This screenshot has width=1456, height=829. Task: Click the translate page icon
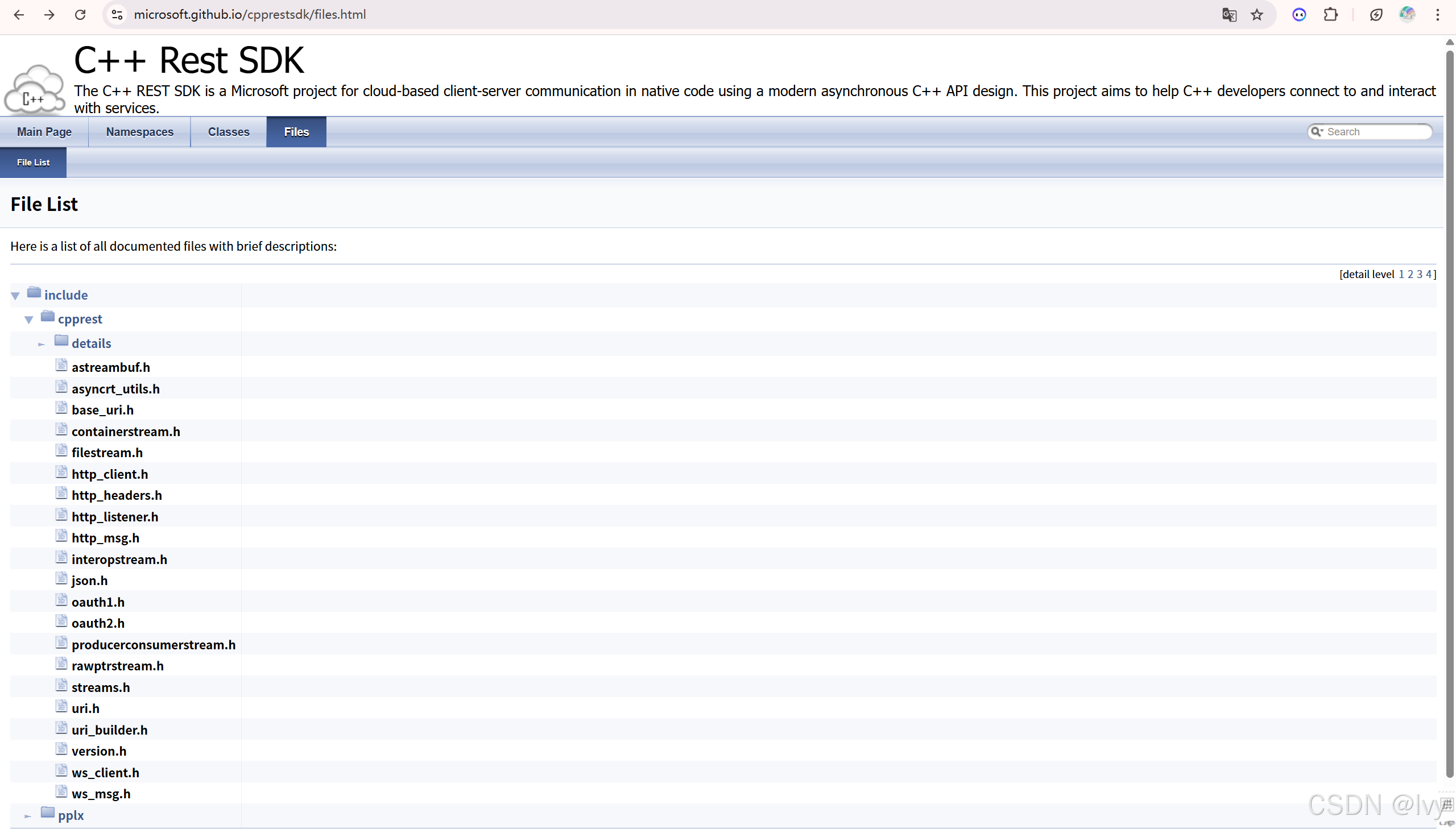pyautogui.click(x=1229, y=15)
